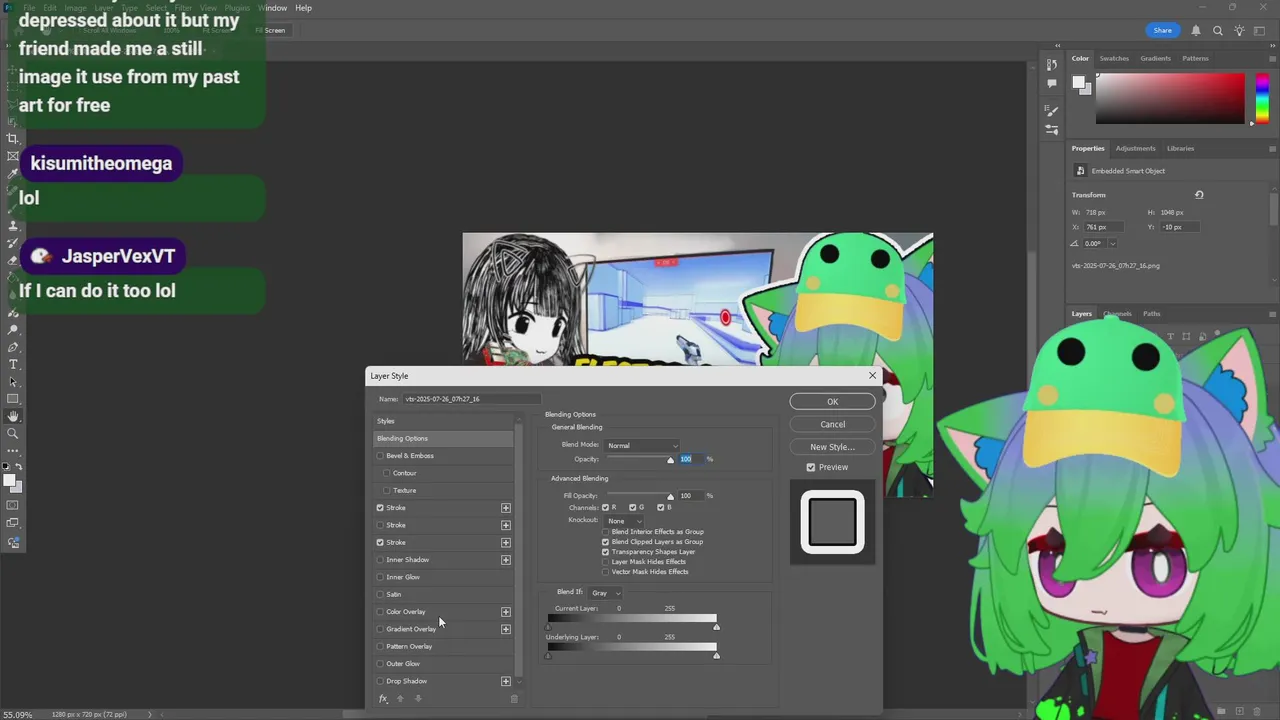Open the Help menu
This screenshot has width=1280, height=720.
point(303,8)
